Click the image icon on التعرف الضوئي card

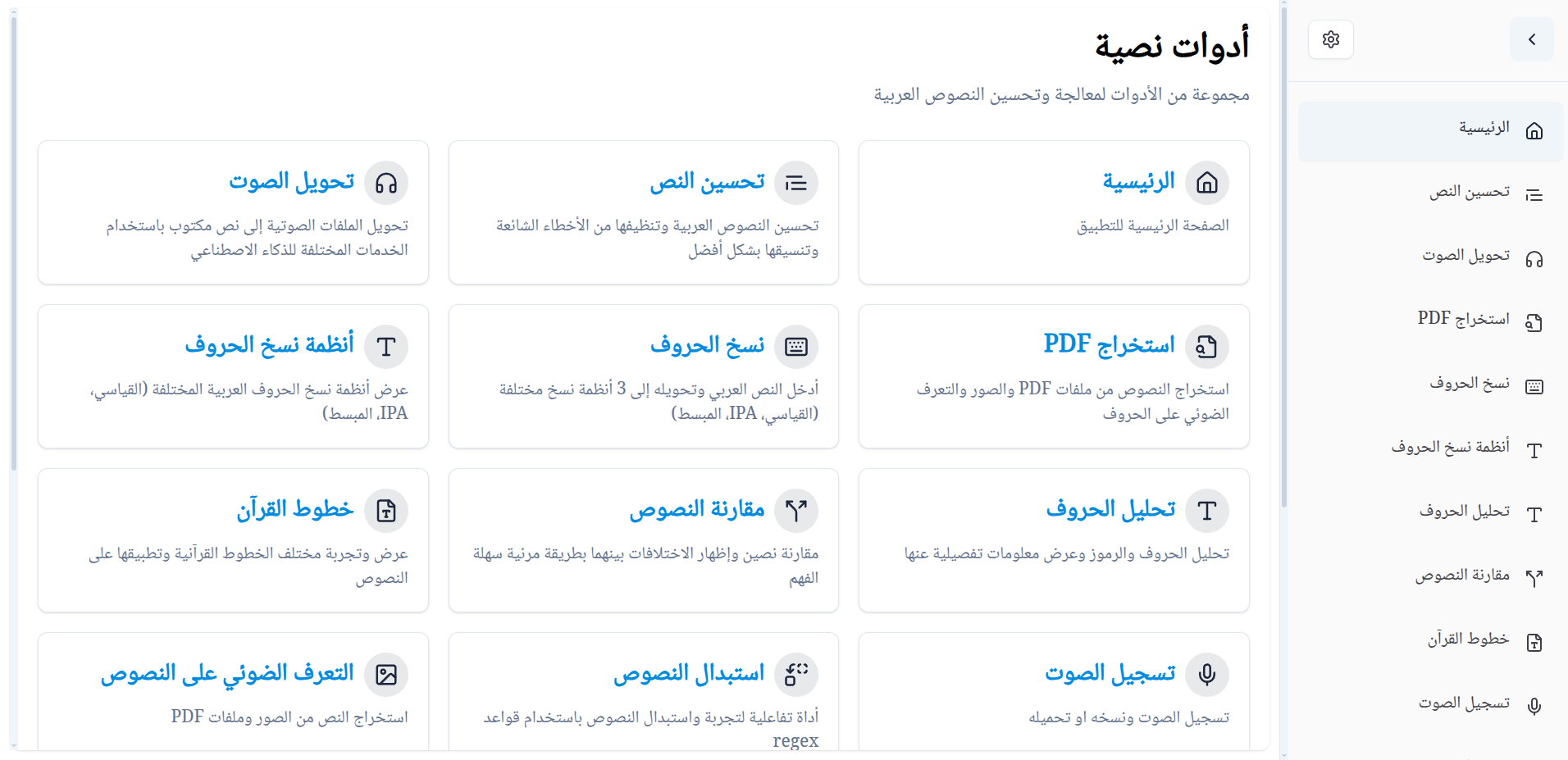[x=386, y=674]
